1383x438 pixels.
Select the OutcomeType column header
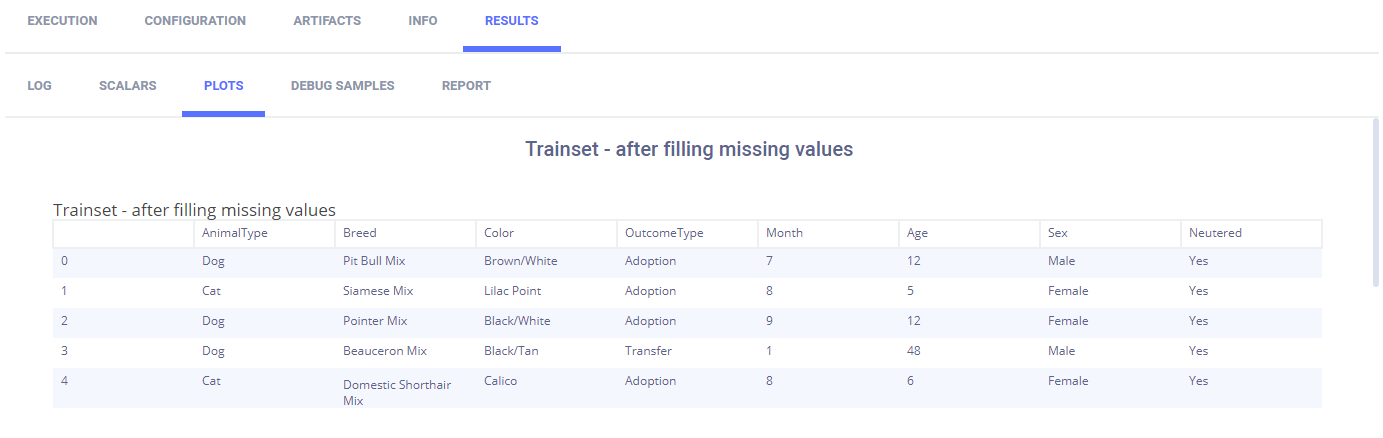[664, 233]
